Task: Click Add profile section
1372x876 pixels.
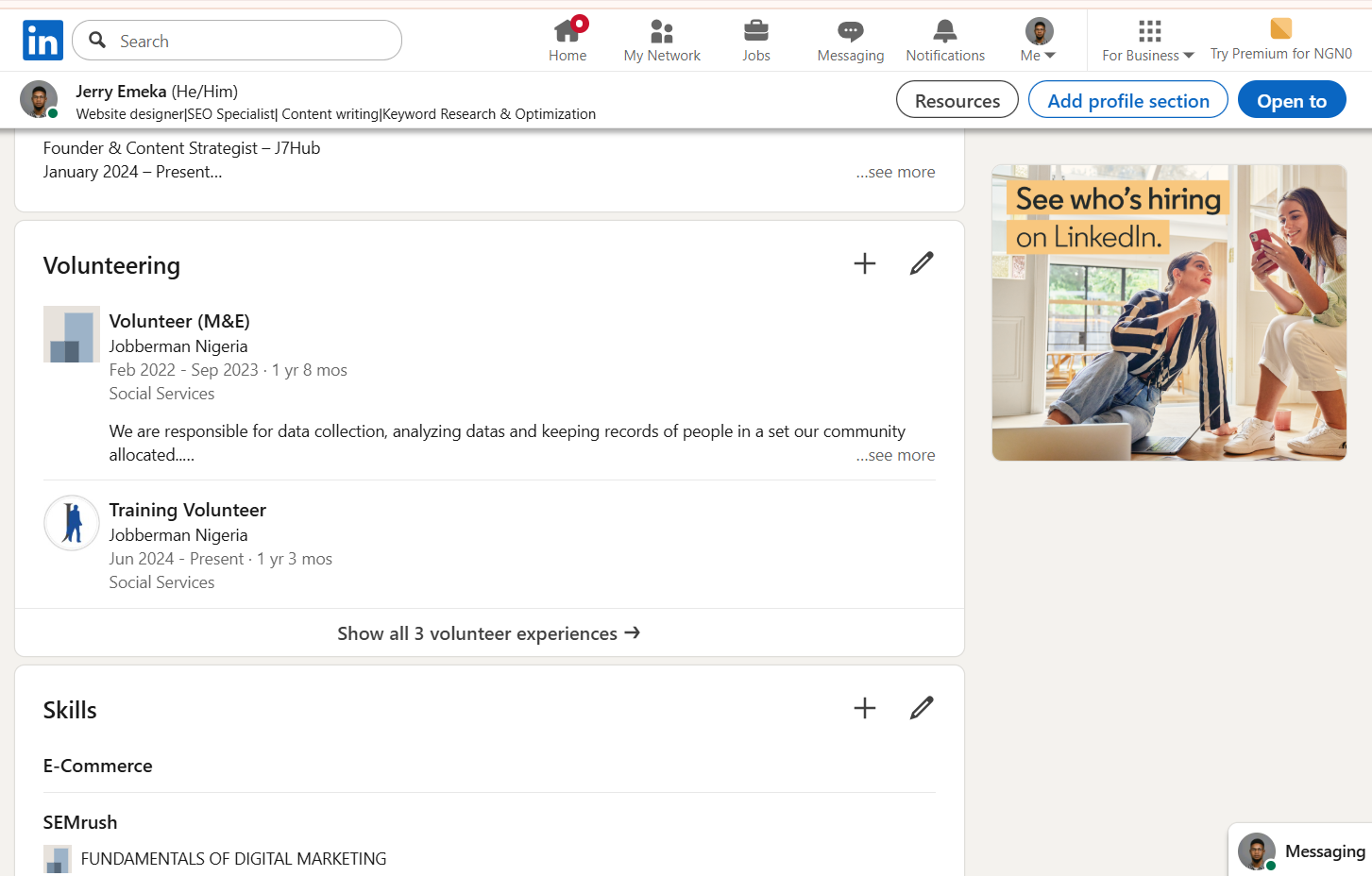Action: tap(1127, 99)
